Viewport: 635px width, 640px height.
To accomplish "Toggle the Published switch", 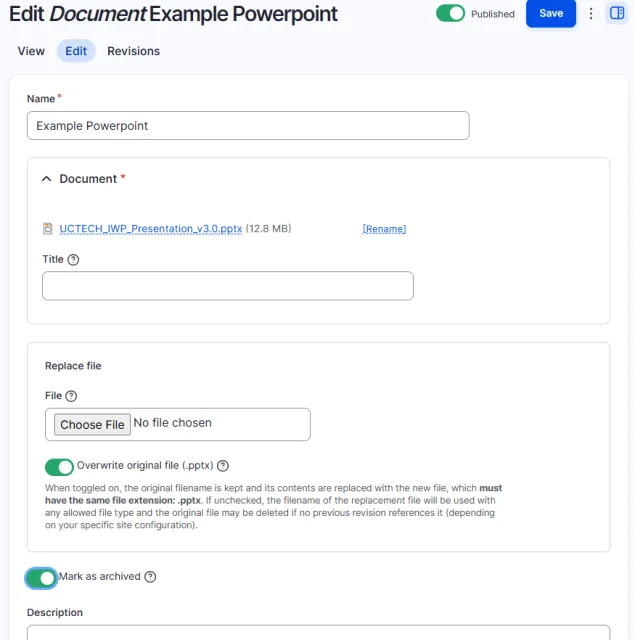I will (x=450, y=13).
